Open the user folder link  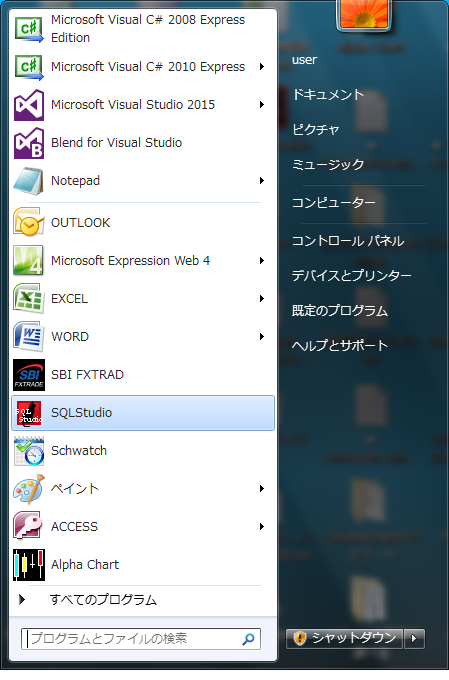click(x=305, y=60)
